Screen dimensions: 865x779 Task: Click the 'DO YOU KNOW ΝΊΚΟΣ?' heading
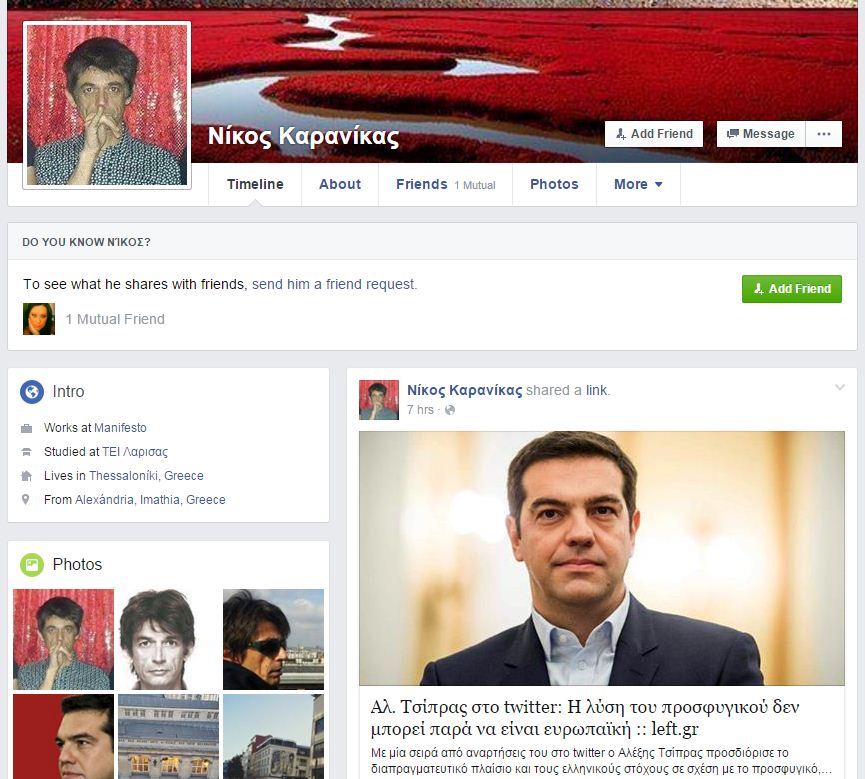click(x=86, y=242)
